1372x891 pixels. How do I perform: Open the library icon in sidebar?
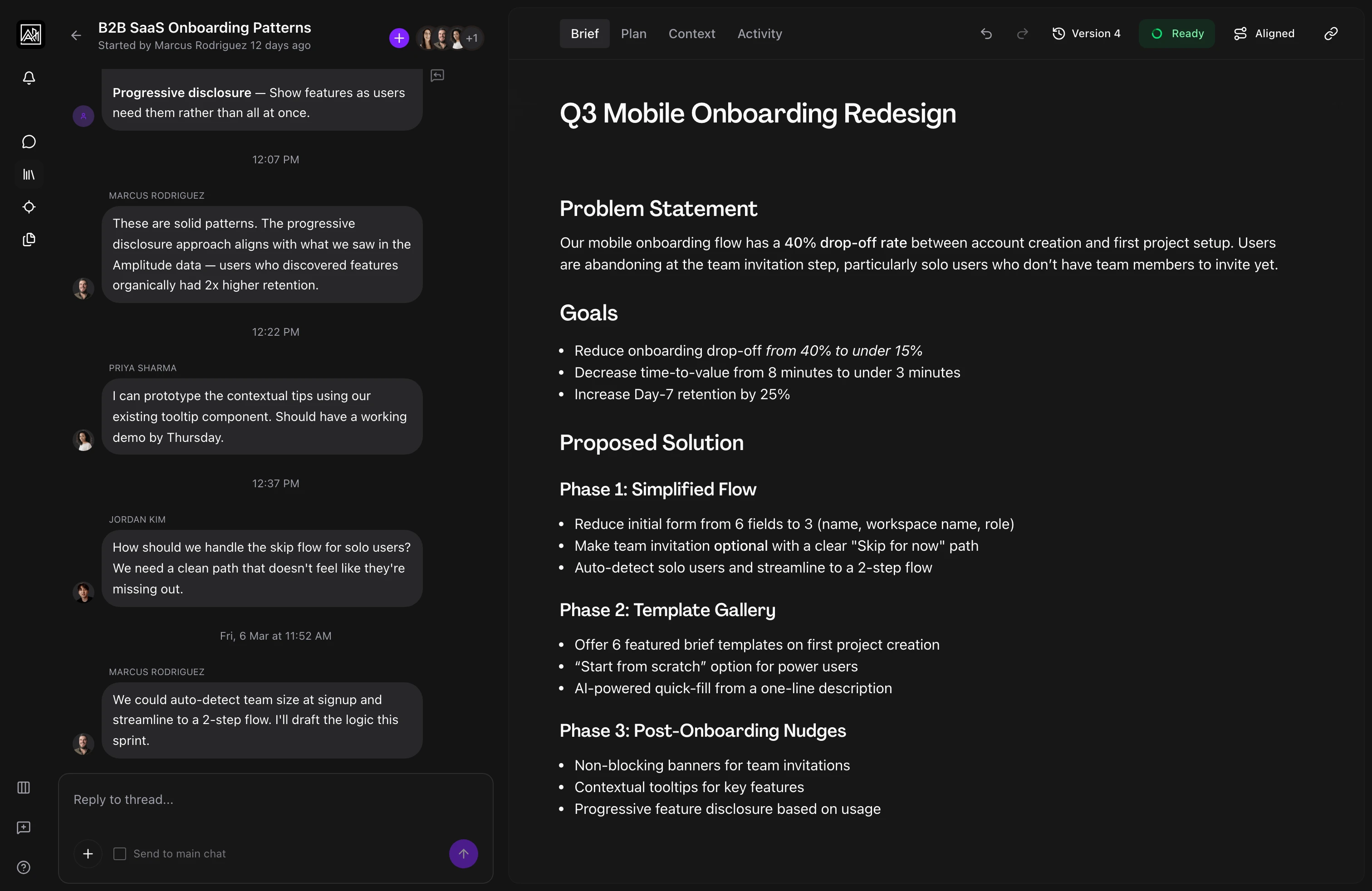[29, 174]
